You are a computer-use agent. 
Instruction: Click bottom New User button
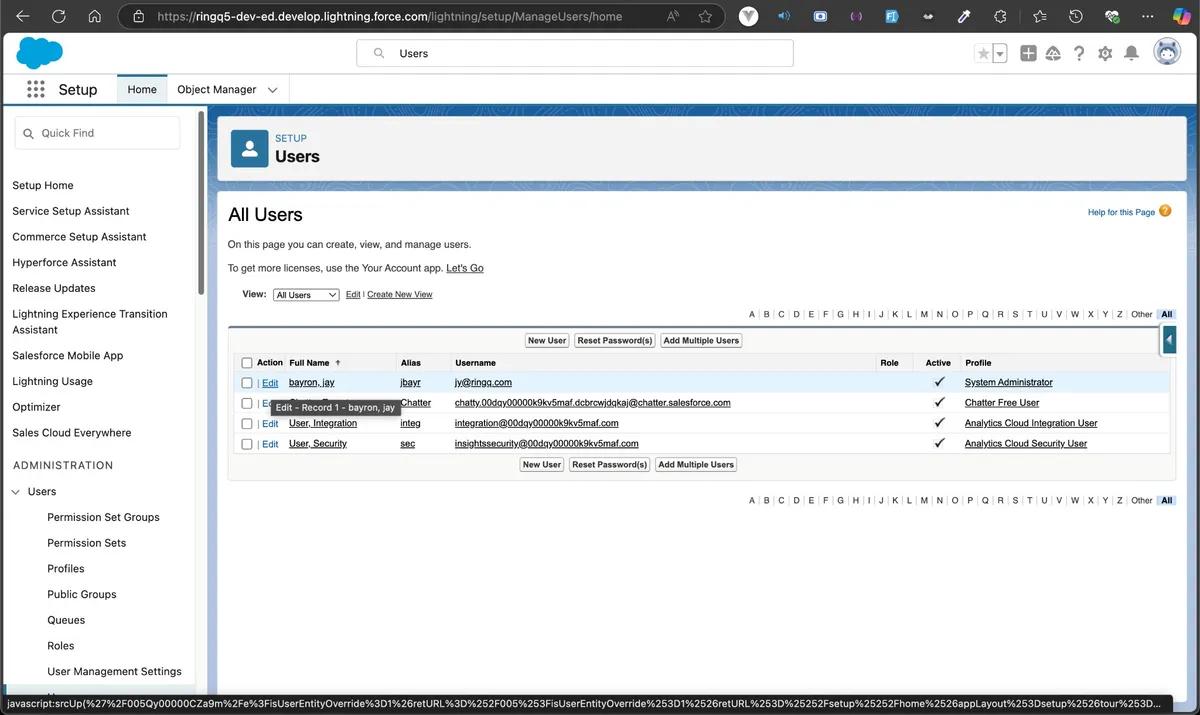coord(542,464)
